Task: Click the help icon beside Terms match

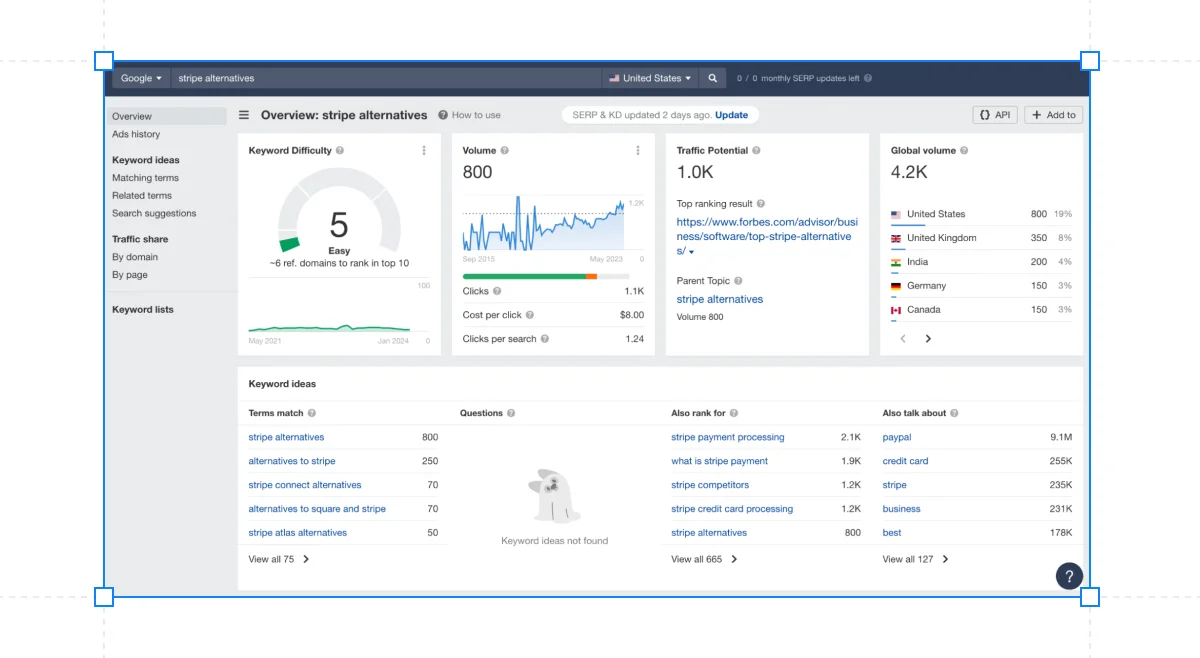Action: 312,413
